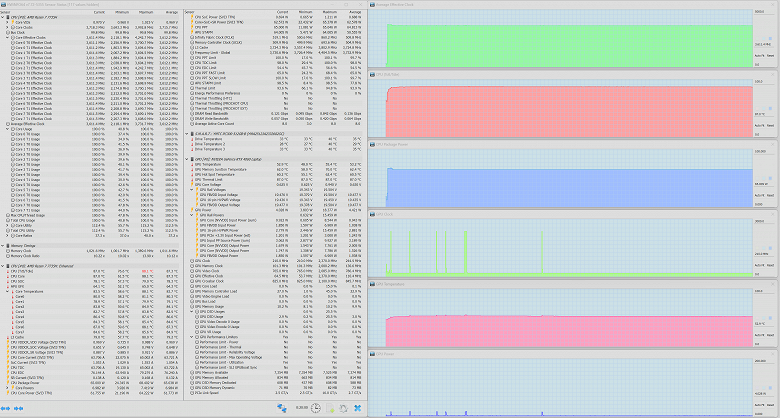
Task: Click the clock icon beside elapsed time
Action: [x=315, y=408]
